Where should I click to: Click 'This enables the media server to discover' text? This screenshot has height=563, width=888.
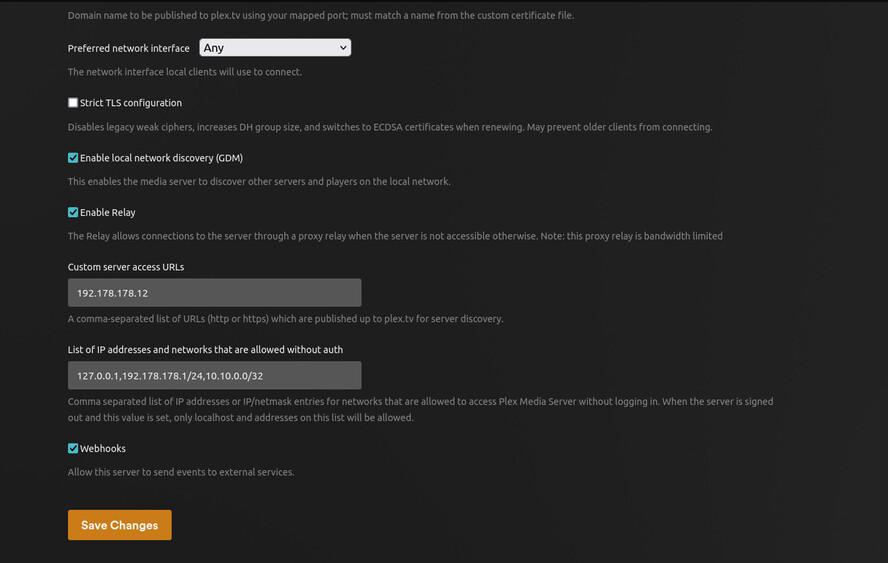pyautogui.click(x=259, y=181)
